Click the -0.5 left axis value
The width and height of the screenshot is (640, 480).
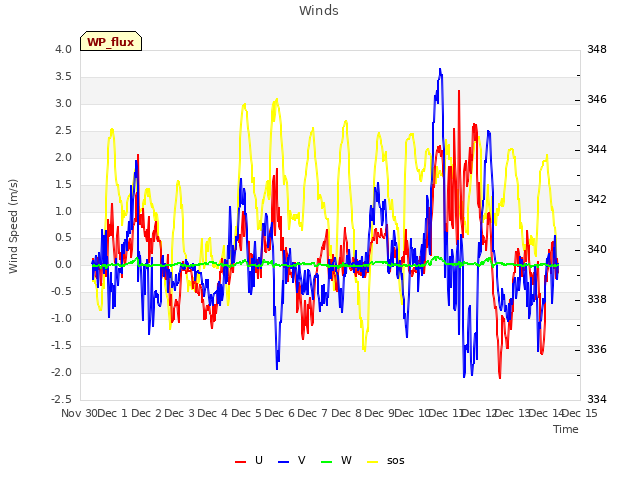click(x=61, y=291)
